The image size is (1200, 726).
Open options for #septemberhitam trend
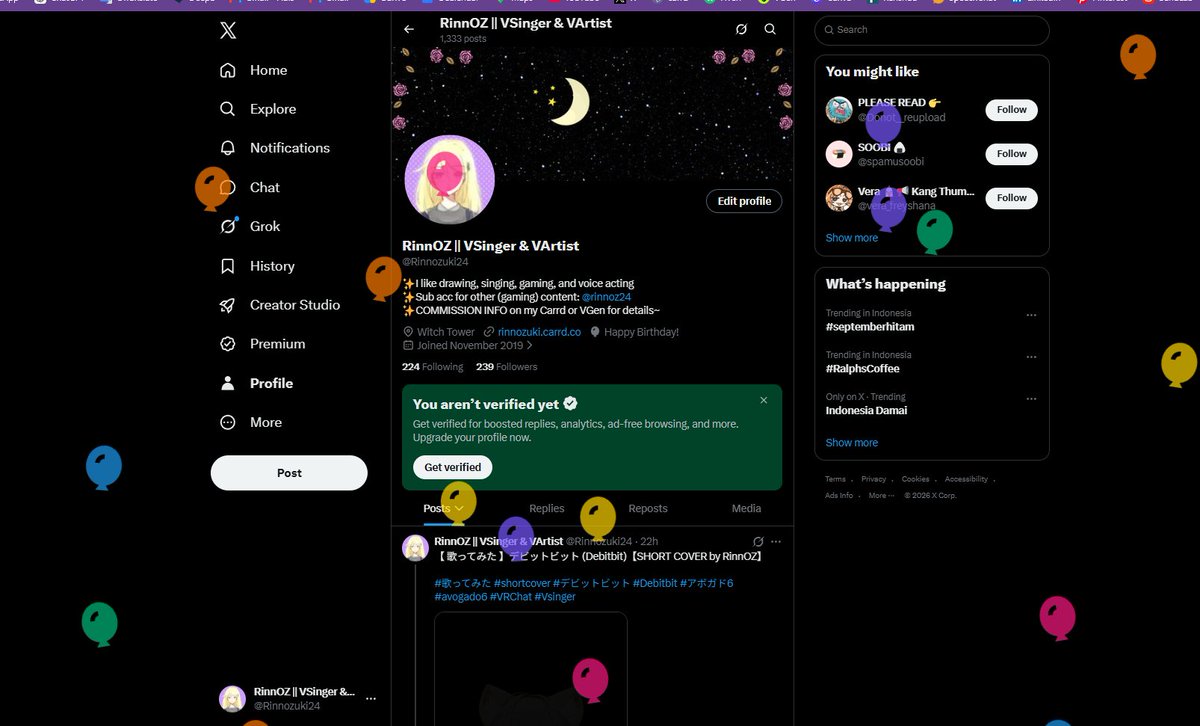point(1031,315)
